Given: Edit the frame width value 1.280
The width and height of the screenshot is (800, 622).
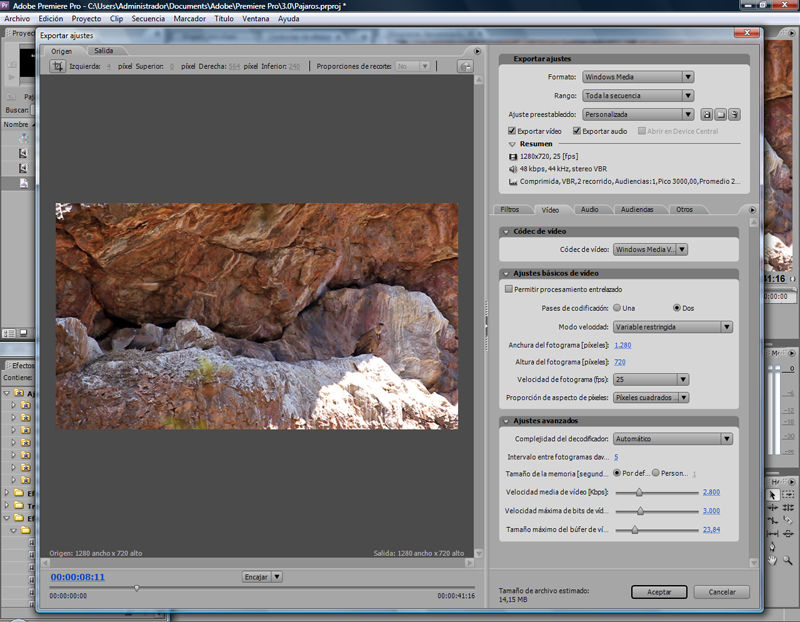Looking at the screenshot, I should pos(622,345).
